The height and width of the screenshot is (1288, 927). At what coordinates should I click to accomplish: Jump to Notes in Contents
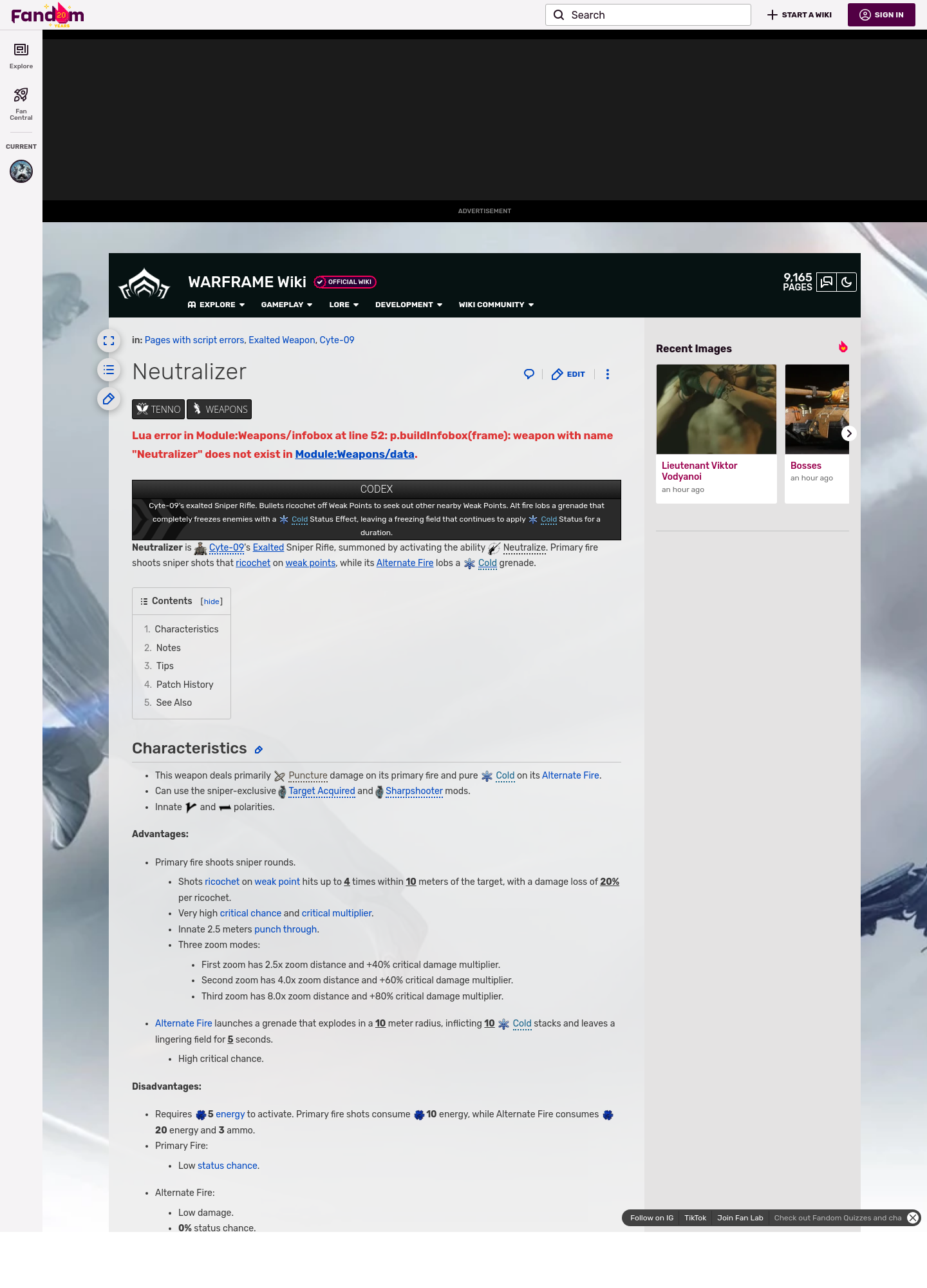(x=169, y=648)
